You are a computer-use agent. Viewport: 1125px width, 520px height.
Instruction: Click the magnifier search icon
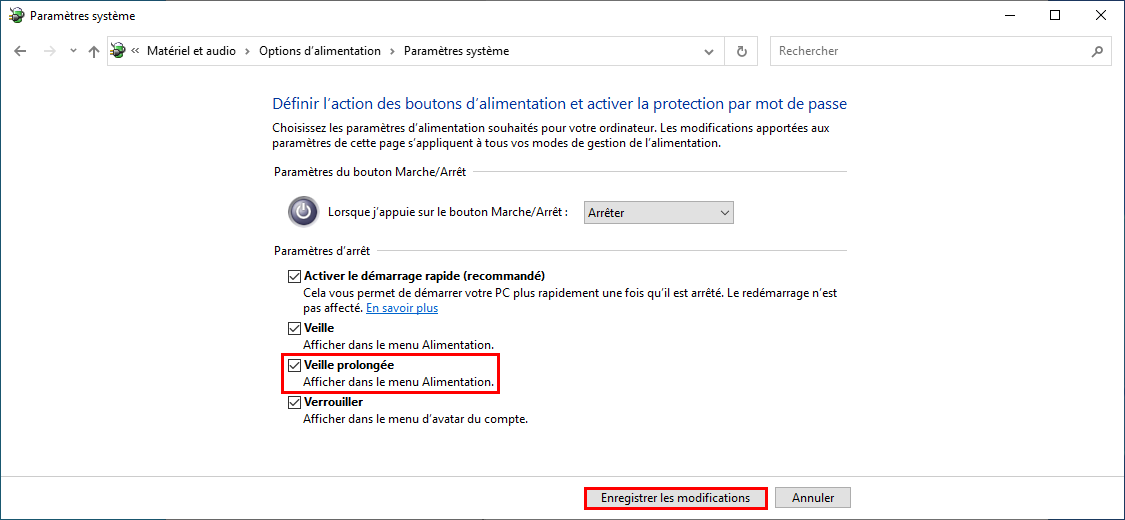(1096, 52)
